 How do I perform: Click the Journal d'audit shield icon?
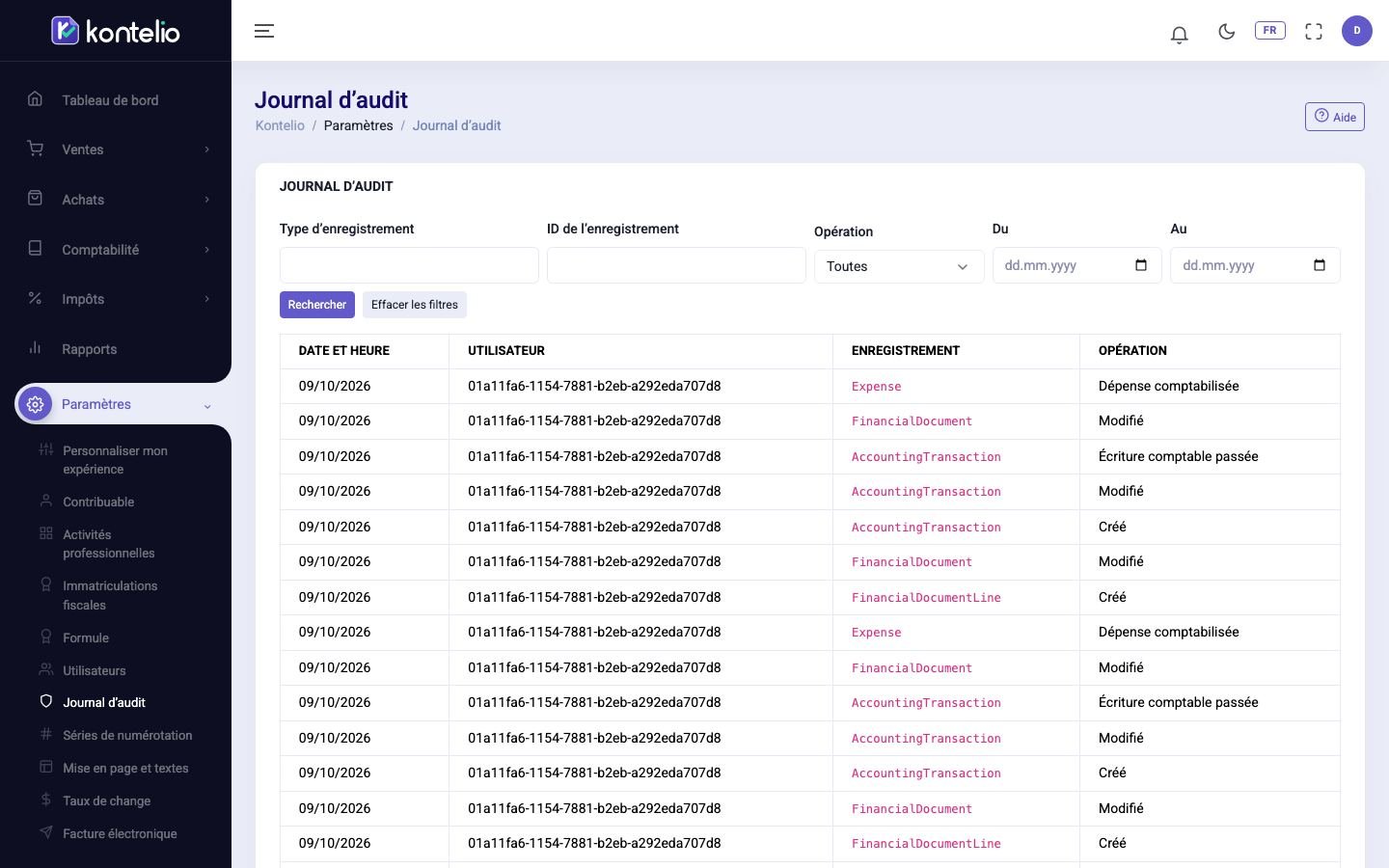(45, 702)
